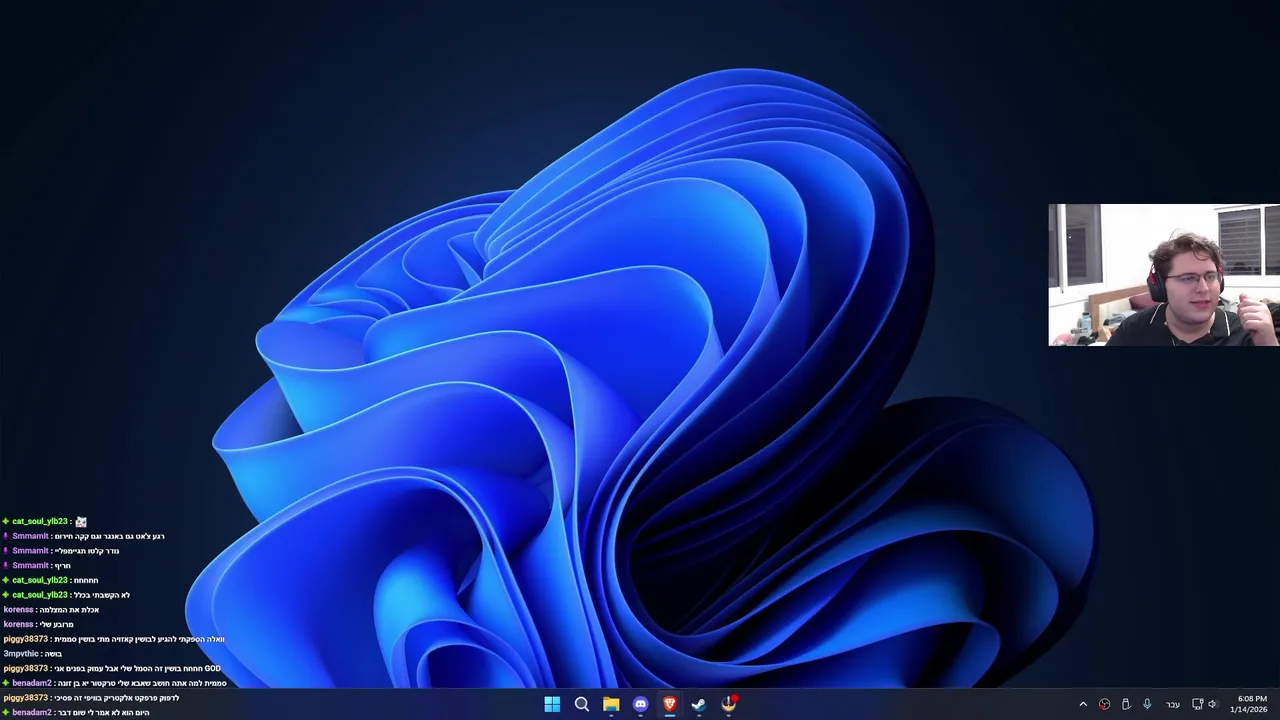Click benadam2 before the היום הוא לא אמר message
The height and width of the screenshot is (720, 1280).
point(32,713)
